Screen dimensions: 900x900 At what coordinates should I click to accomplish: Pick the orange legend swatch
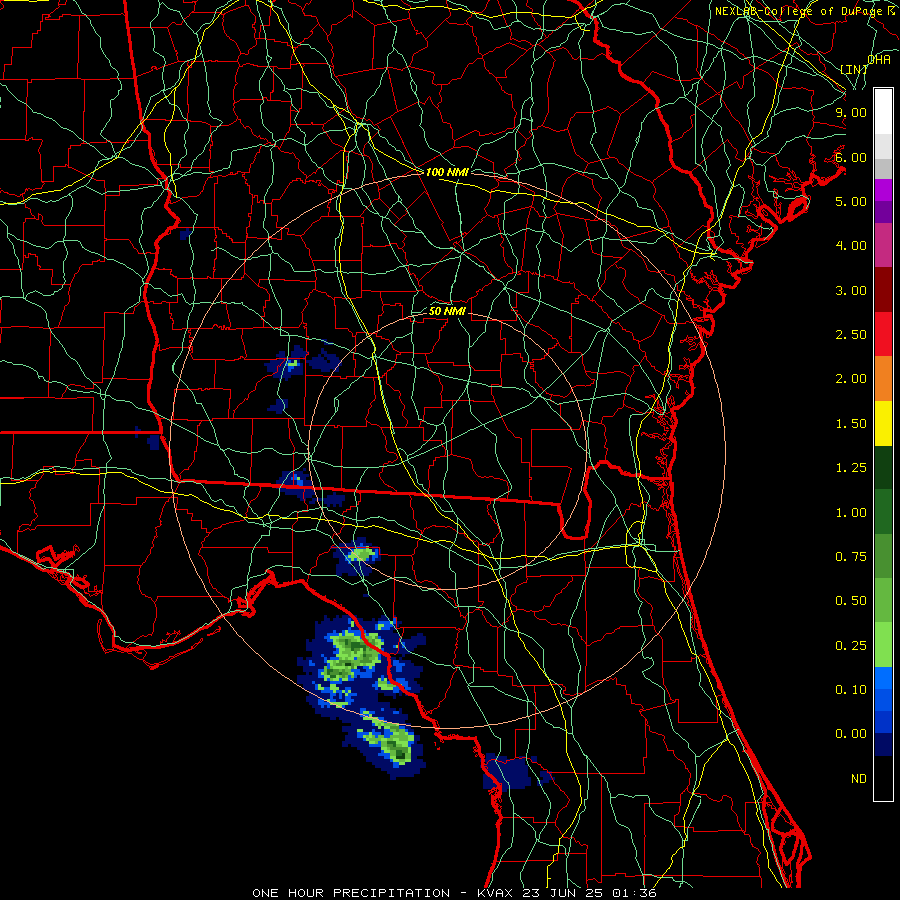883,378
